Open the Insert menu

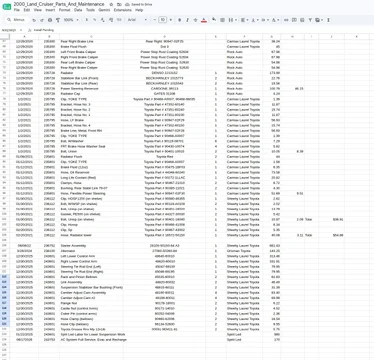(50, 10)
